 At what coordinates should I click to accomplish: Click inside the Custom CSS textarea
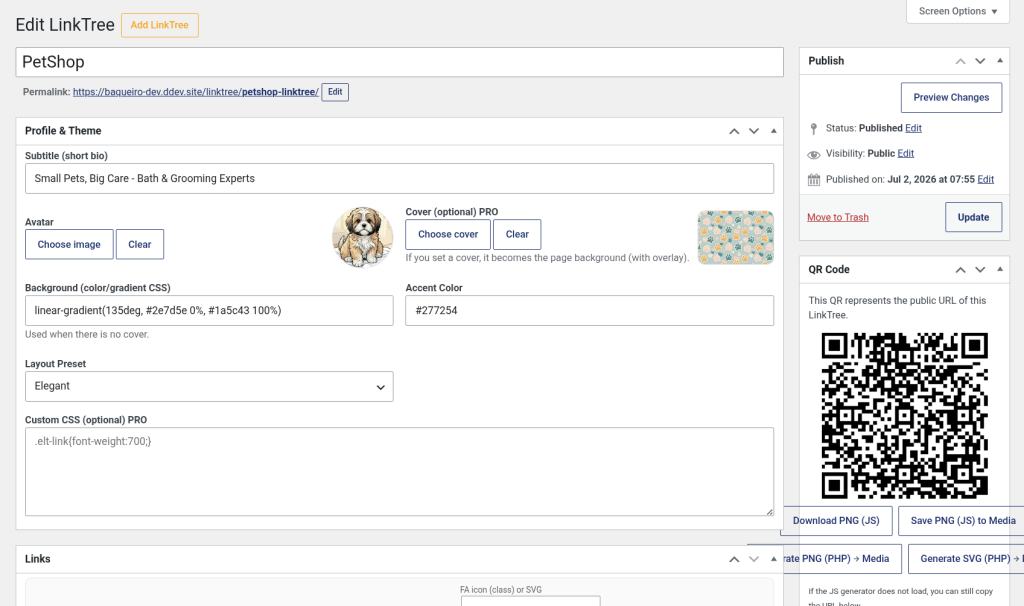pos(400,471)
